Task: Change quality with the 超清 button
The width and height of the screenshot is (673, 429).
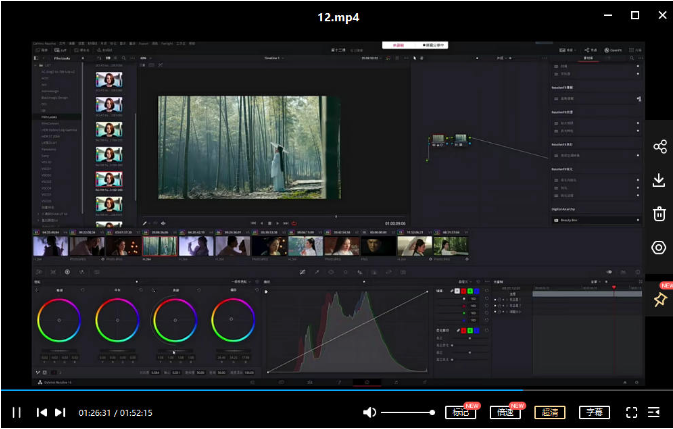Action: [550, 413]
